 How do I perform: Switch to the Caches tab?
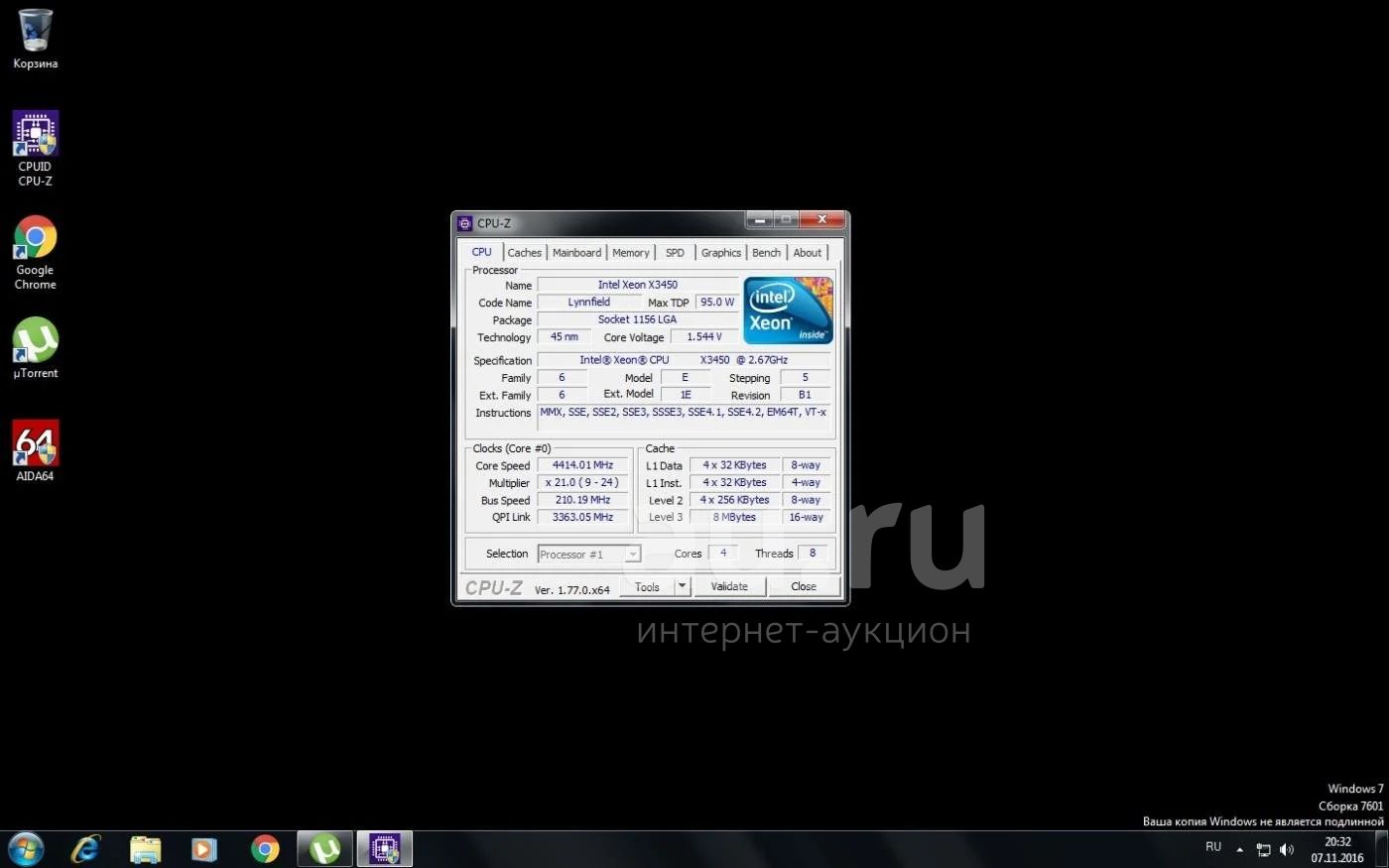click(525, 253)
